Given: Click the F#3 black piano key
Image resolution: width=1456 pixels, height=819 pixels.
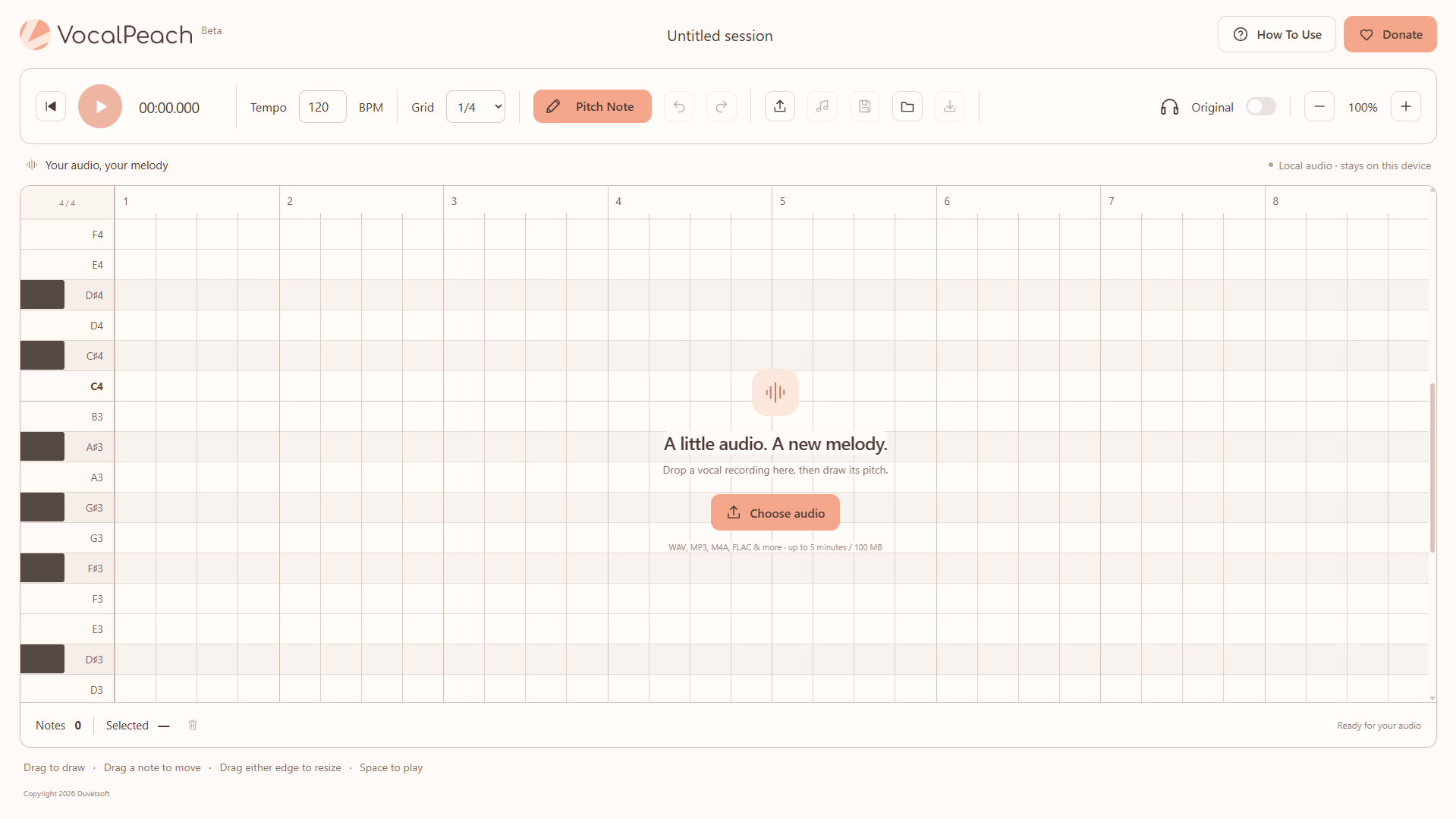Looking at the screenshot, I should pos(42,568).
